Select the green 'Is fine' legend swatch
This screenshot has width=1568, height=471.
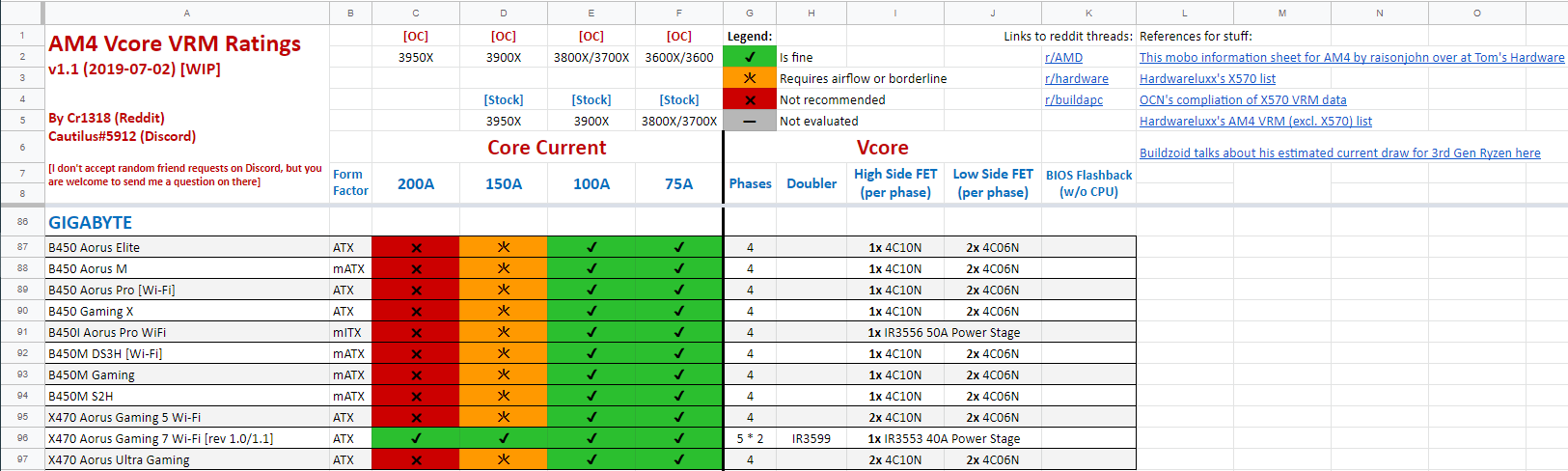pyautogui.click(x=750, y=57)
